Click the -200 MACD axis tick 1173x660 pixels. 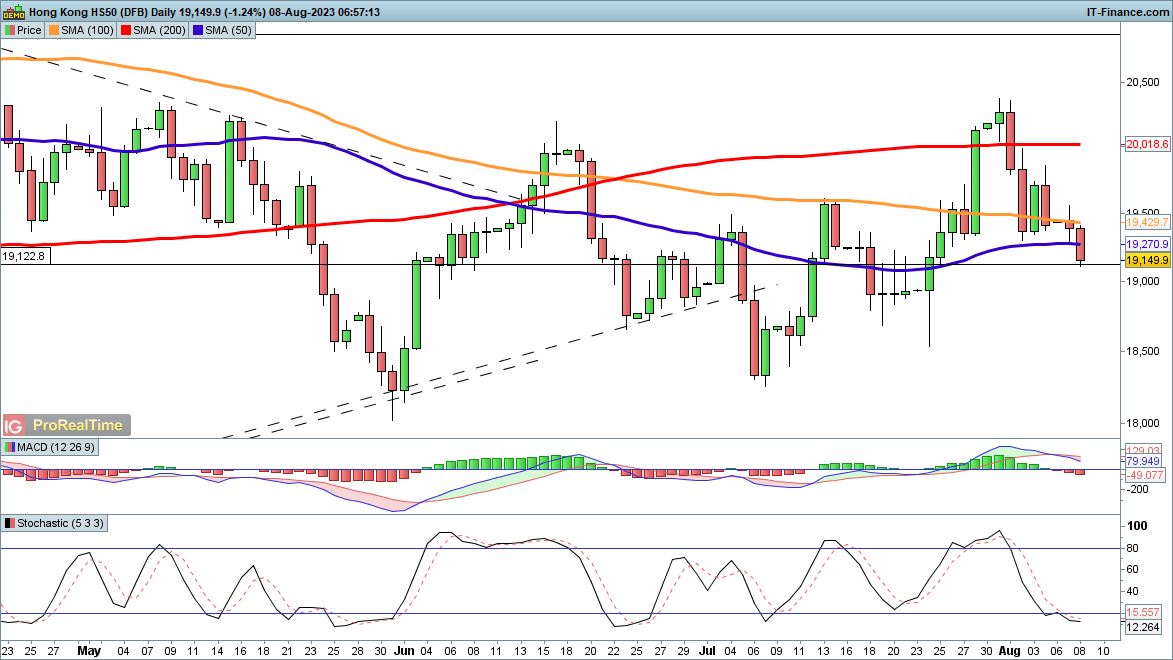point(1138,489)
